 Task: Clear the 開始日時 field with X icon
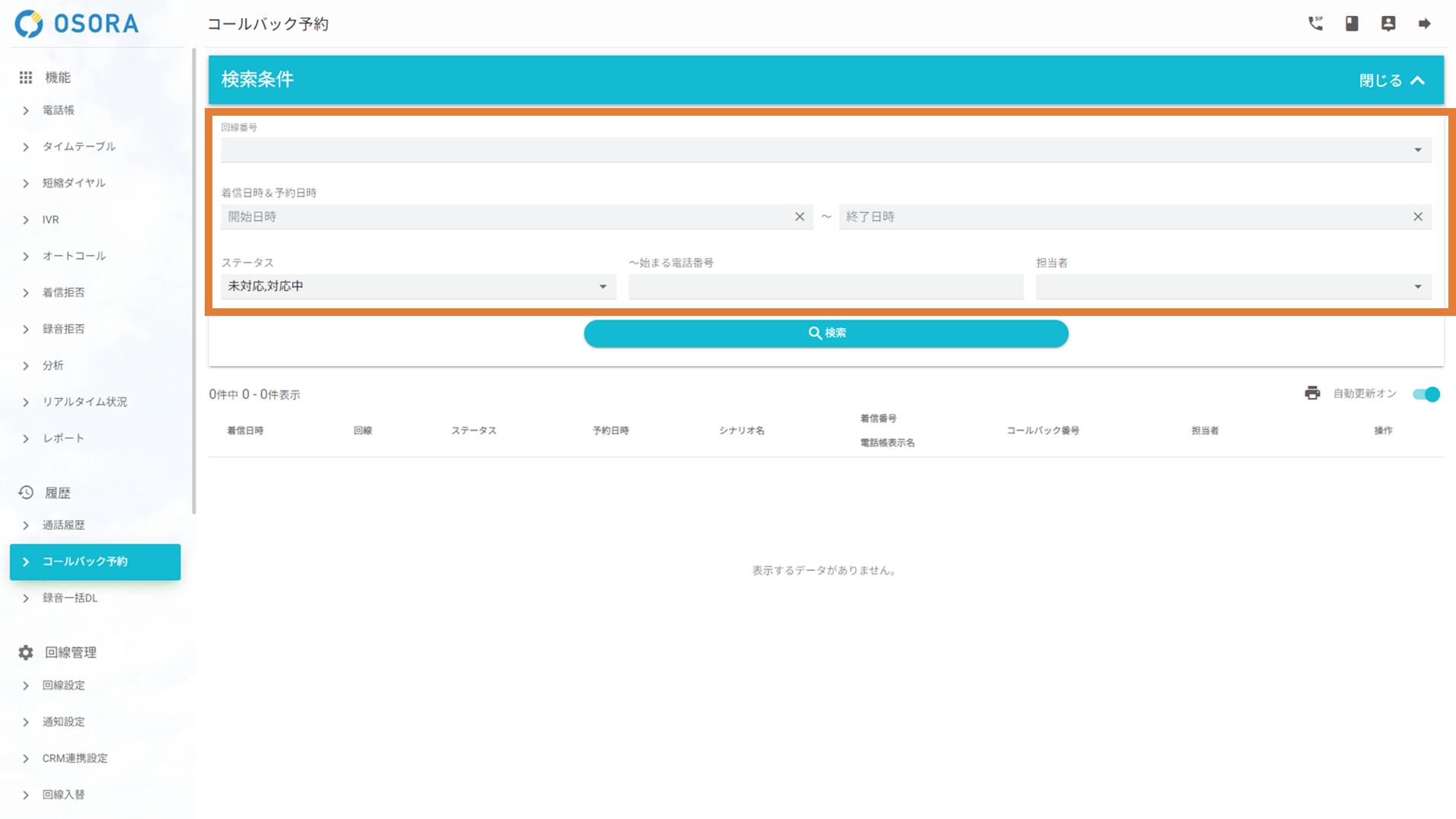(x=799, y=217)
